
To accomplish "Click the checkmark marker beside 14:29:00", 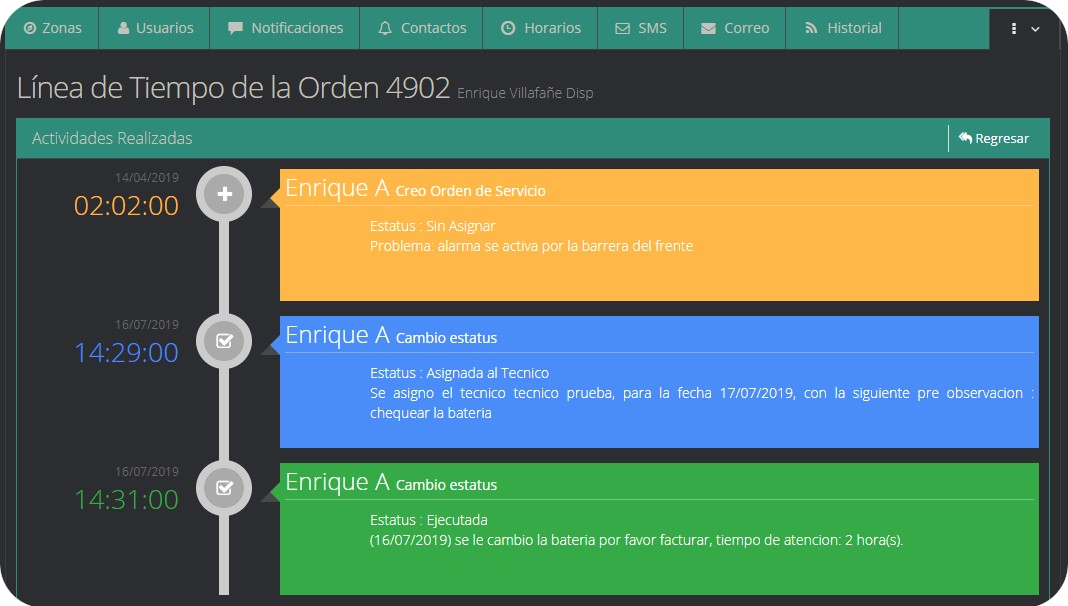I will 224,341.
